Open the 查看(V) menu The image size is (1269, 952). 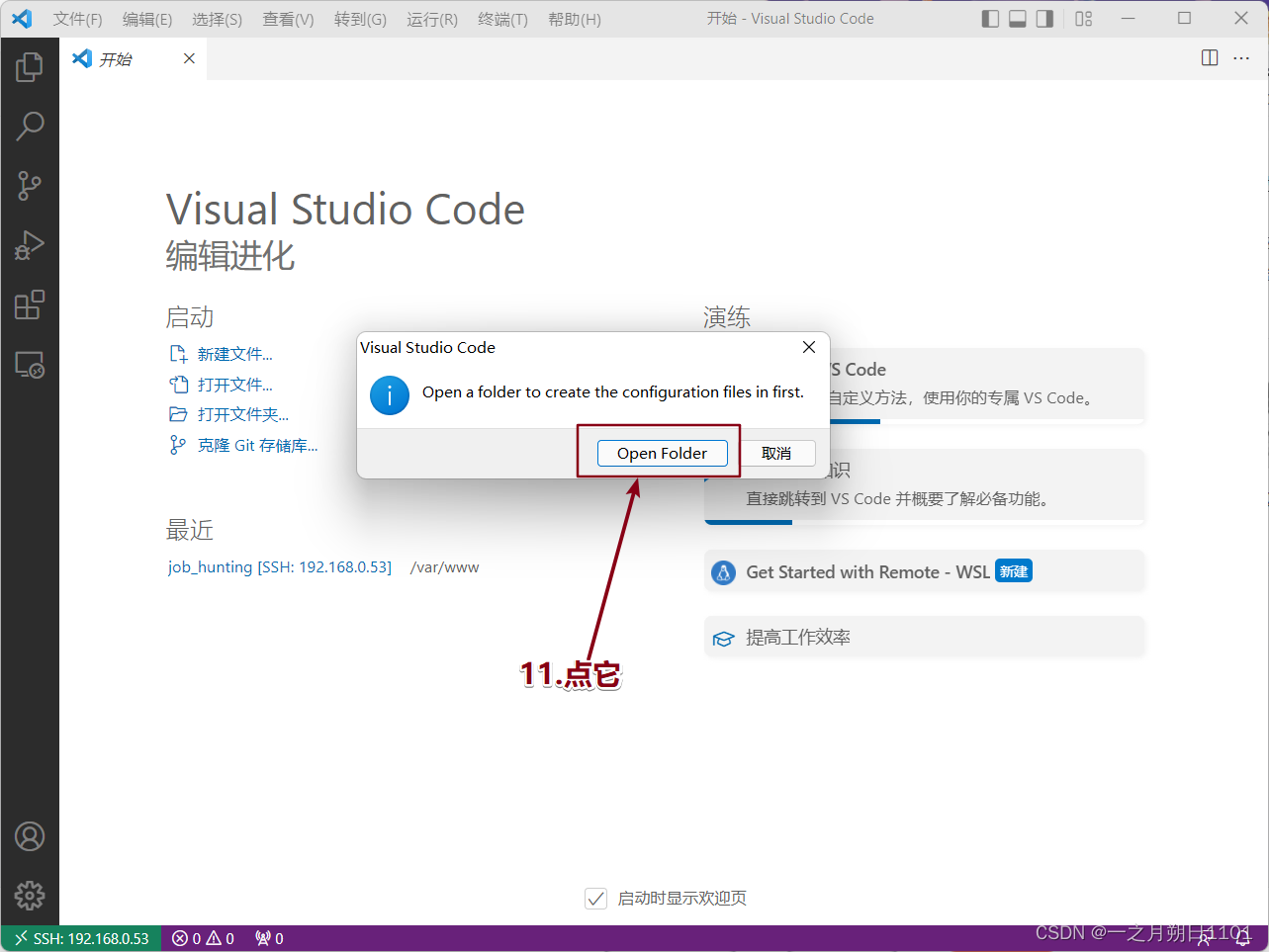[x=288, y=19]
